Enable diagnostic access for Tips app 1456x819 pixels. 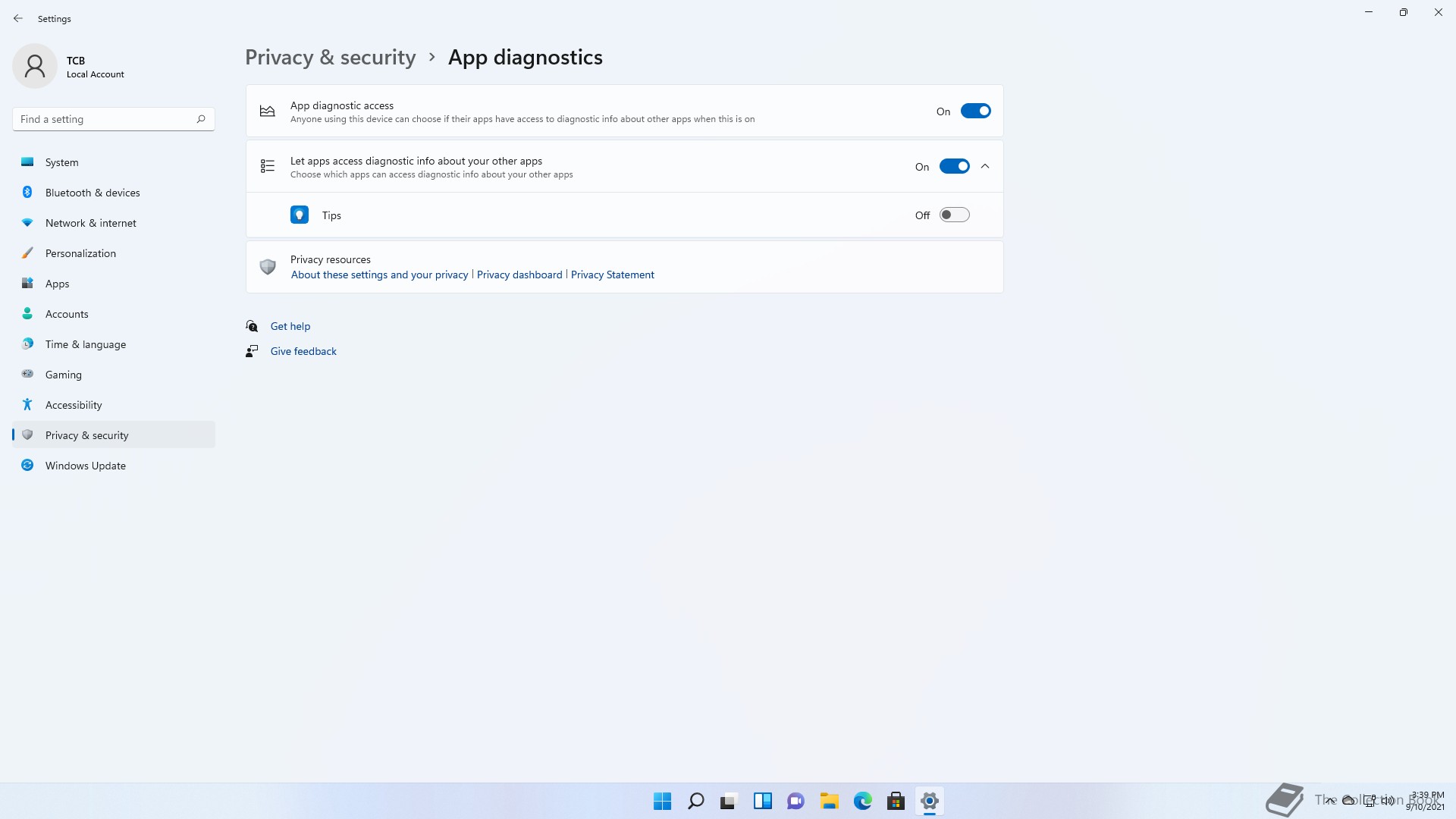pos(954,215)
